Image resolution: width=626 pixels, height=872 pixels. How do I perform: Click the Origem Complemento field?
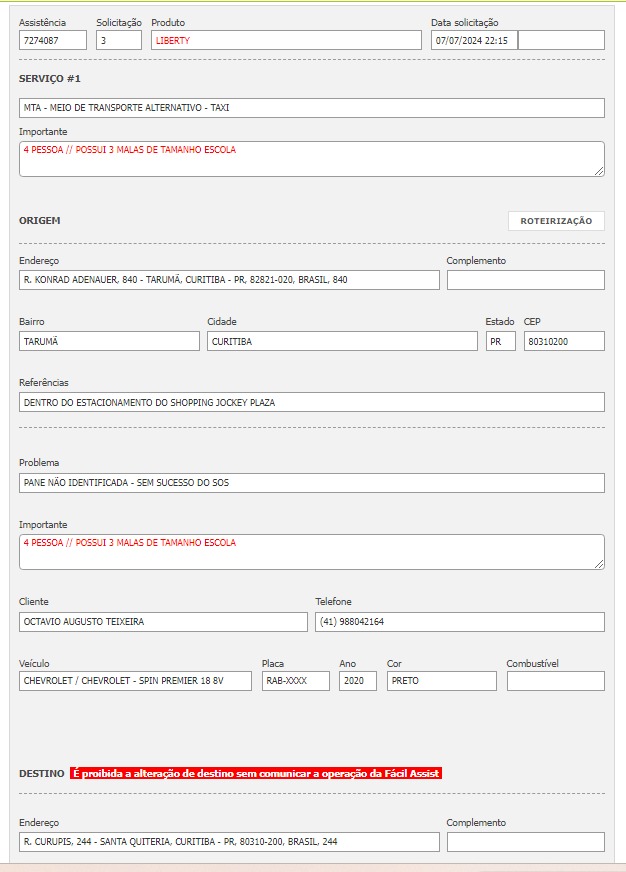[x=525, y=280]
